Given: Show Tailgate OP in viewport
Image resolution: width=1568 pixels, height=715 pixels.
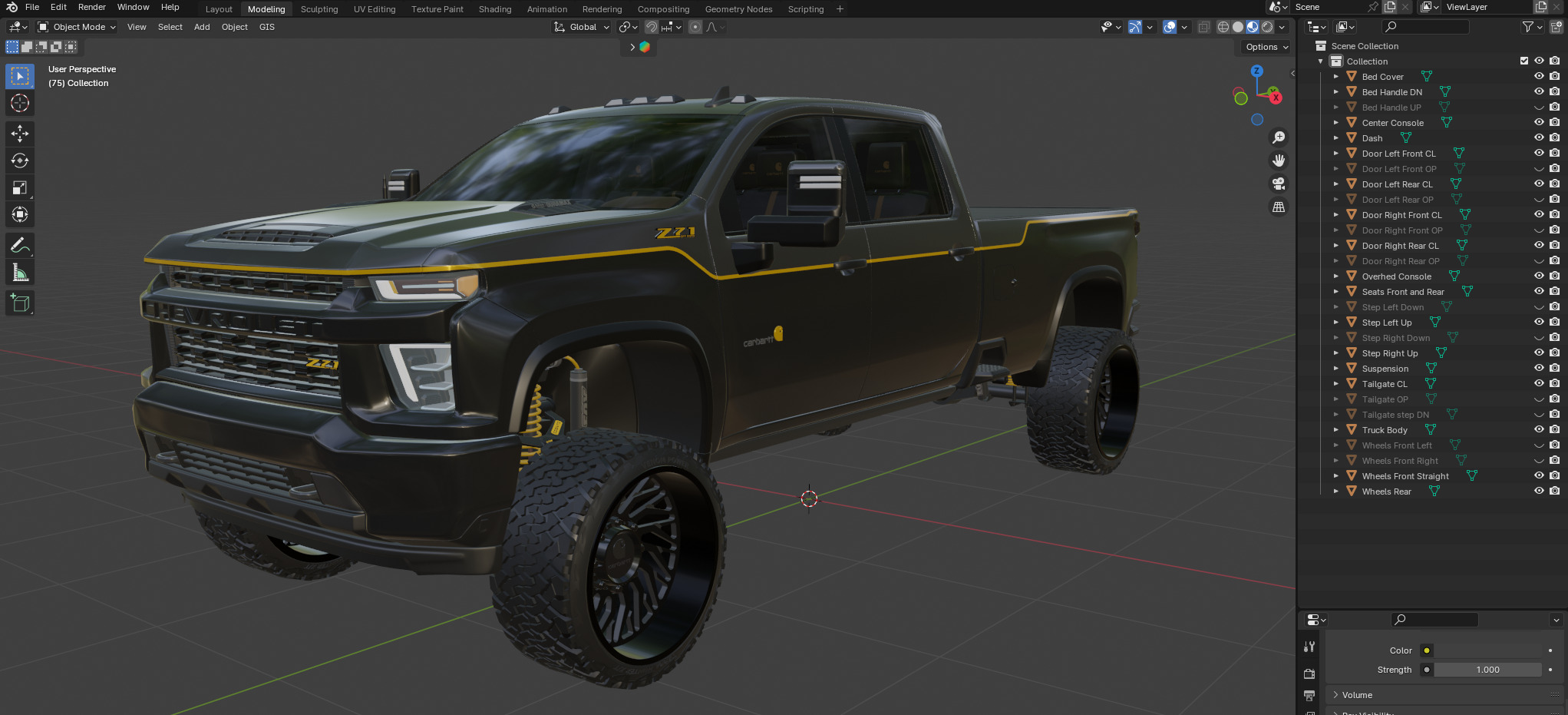Looking at the screenshot, I should tap(1539, 399).
